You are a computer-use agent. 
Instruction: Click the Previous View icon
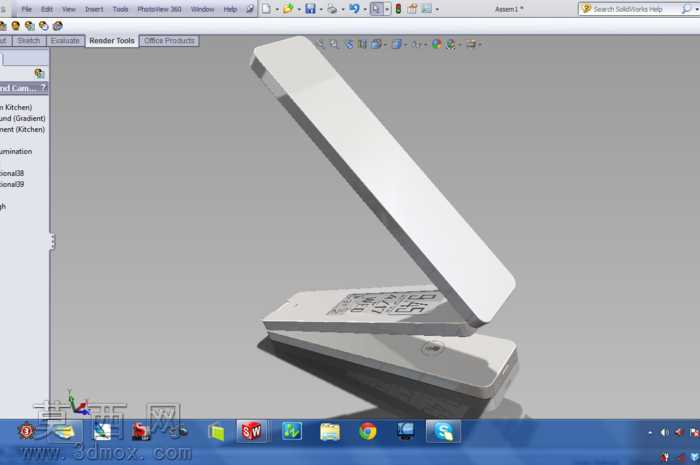pos(349,44)
